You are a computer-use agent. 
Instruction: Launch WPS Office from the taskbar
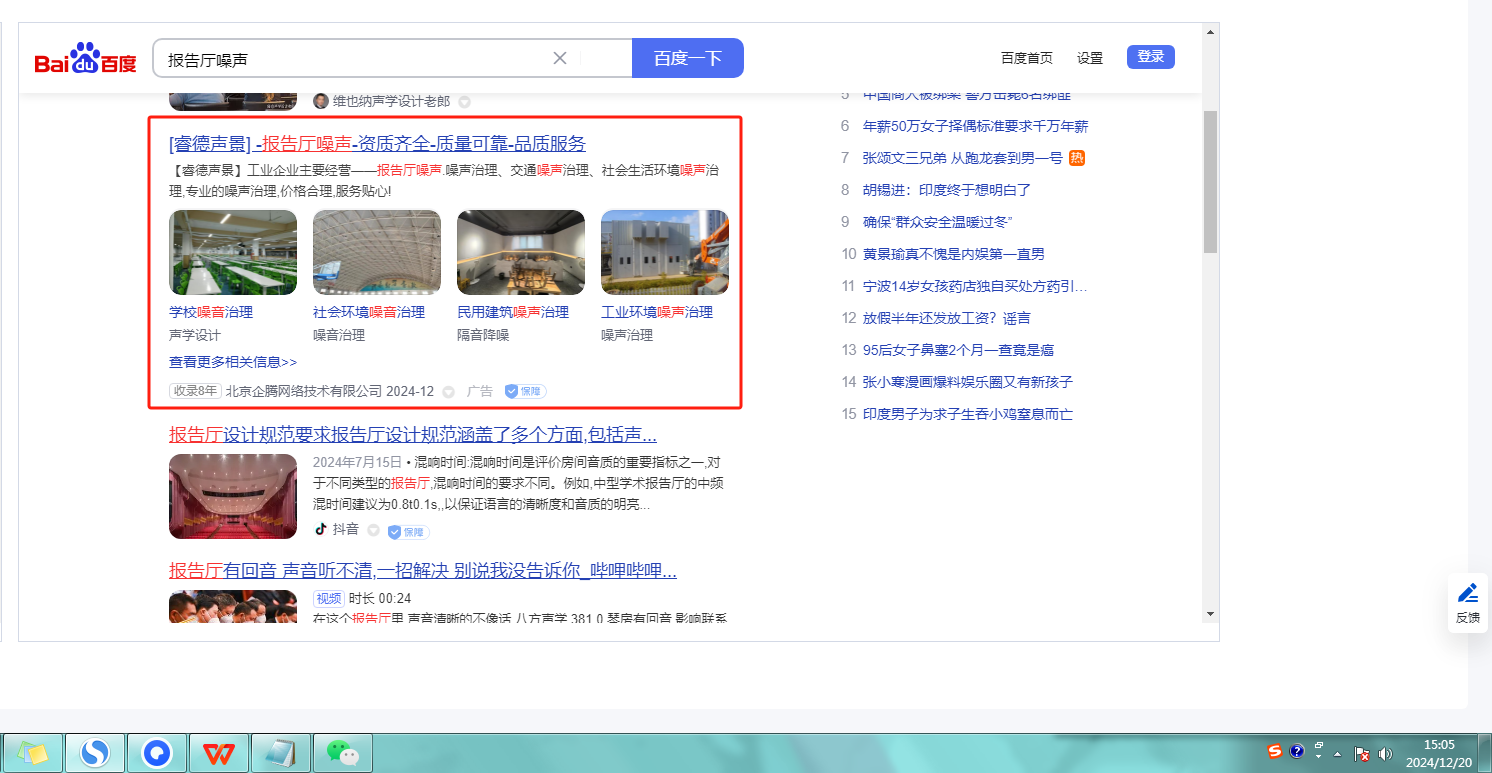(219, 752)
